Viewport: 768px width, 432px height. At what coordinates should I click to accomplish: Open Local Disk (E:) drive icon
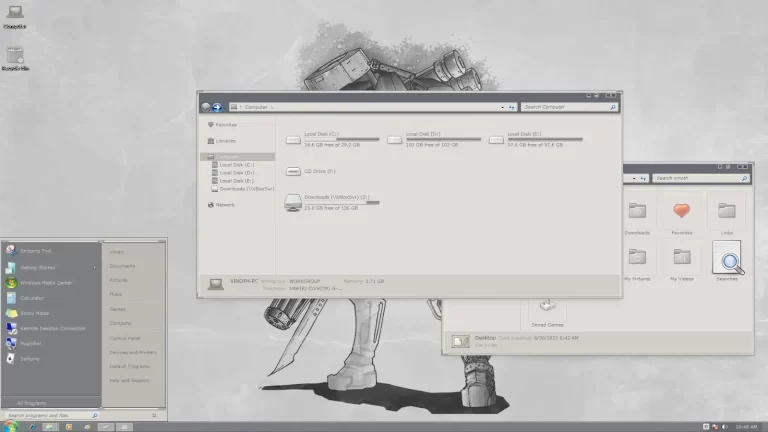496,140
